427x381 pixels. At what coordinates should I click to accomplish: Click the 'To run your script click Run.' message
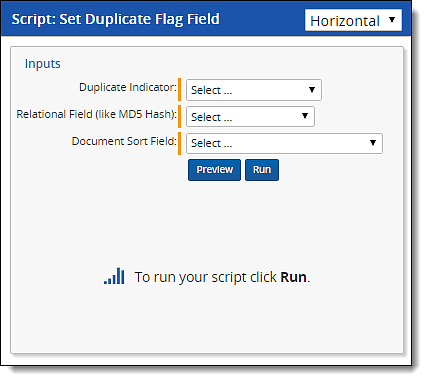tap(222, 277)
